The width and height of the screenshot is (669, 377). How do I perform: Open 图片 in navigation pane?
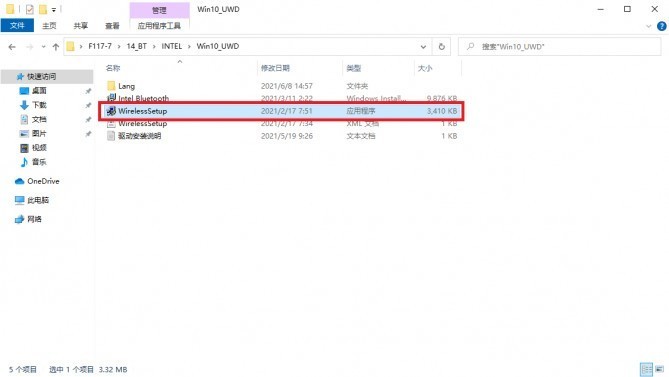click(x=39, y=133)
